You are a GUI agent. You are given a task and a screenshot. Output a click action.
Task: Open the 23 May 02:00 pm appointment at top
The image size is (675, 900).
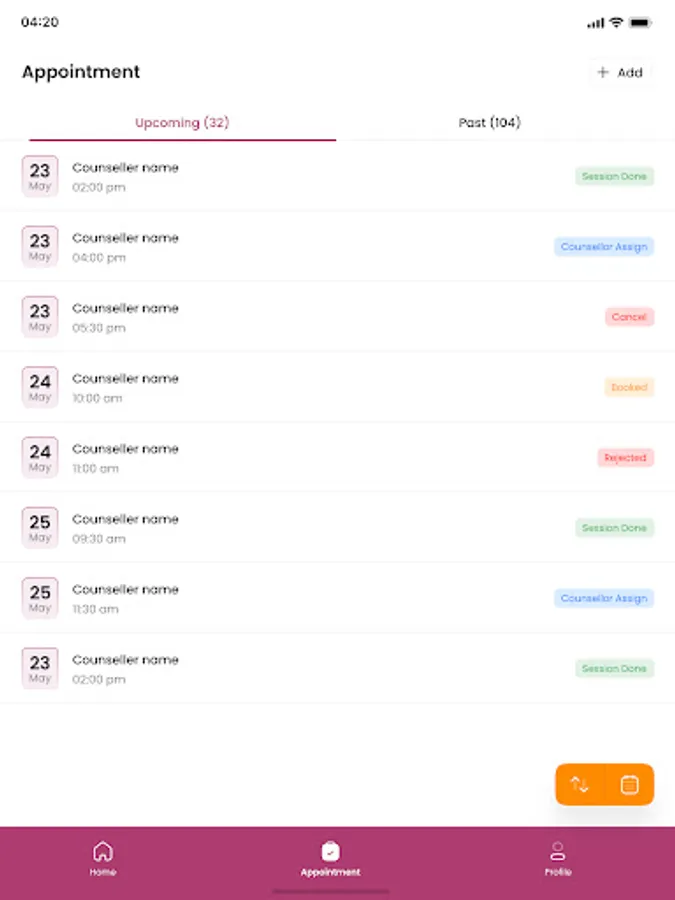tap(300, 176)
